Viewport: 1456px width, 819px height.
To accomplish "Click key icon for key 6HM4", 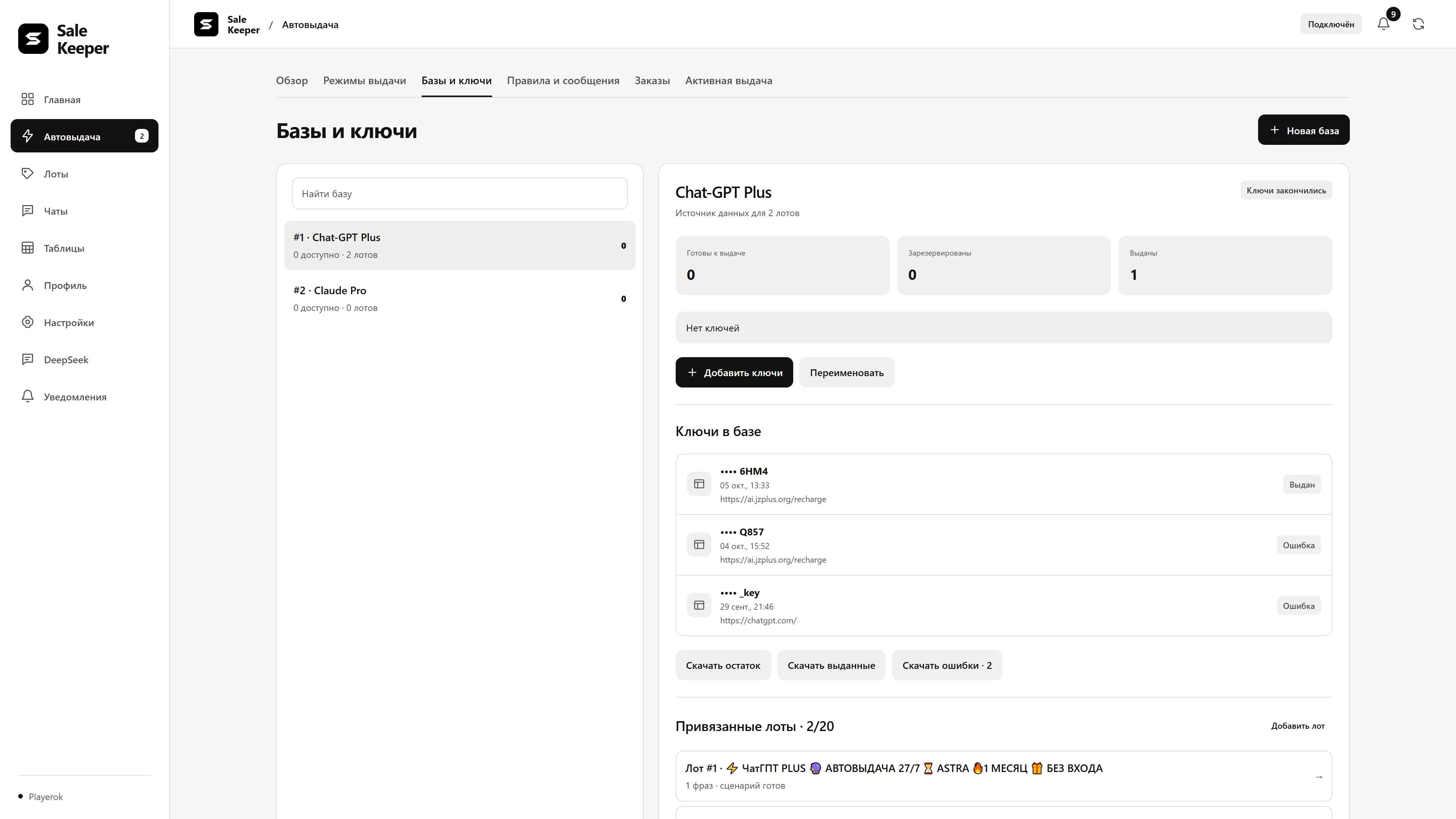I will (699, 485).
